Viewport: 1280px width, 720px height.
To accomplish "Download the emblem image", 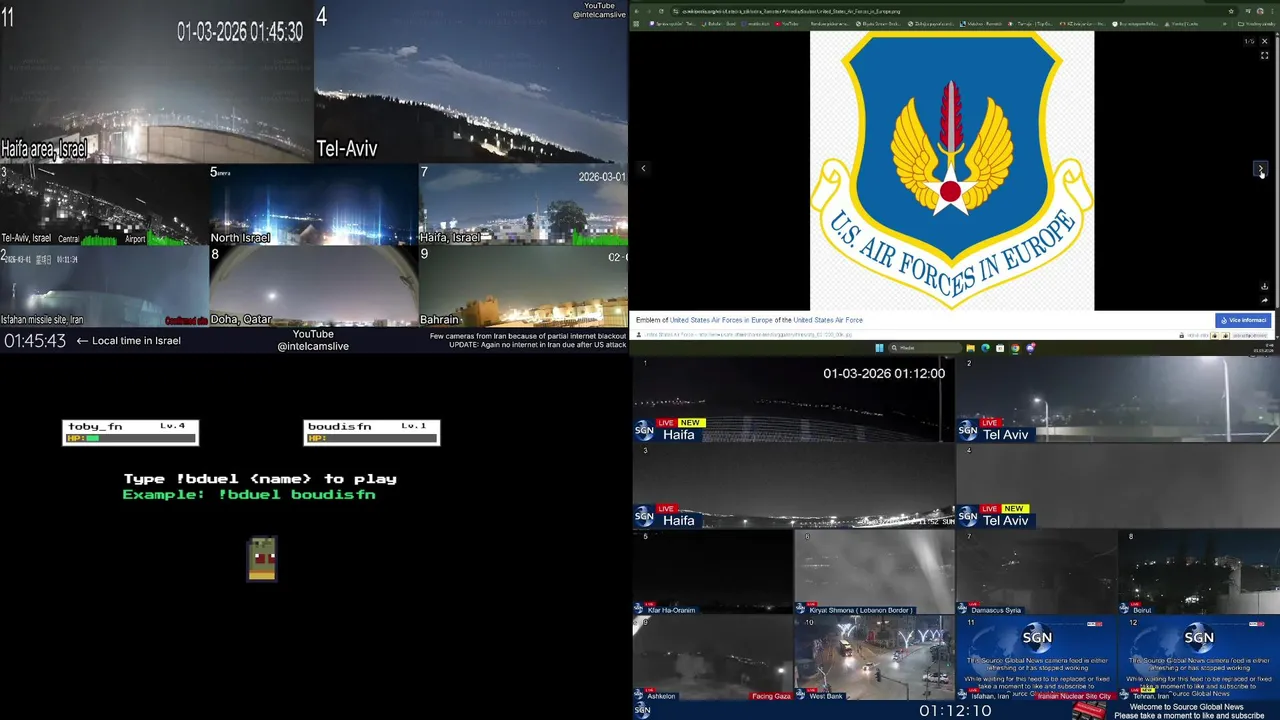I will point(1264,287).
